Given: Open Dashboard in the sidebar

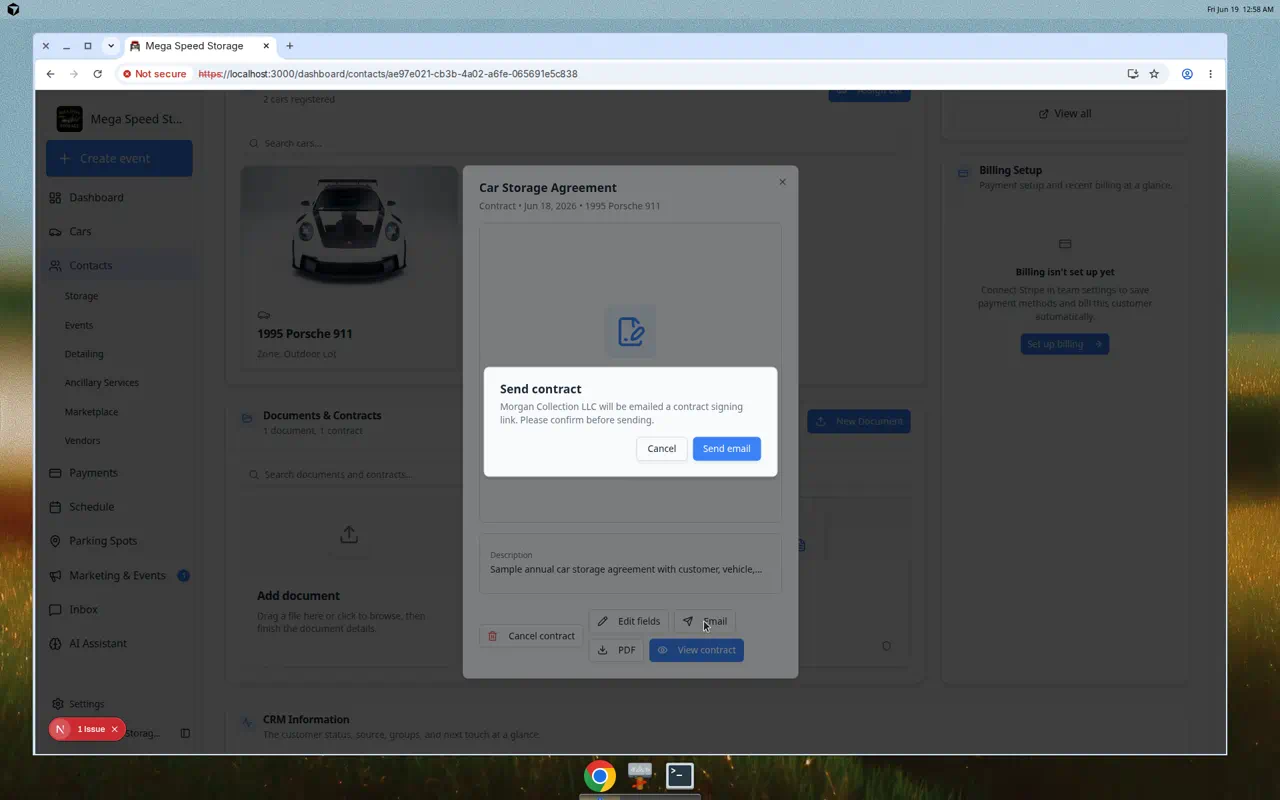Looking at the screenshot, I should (x=96, y=197).
